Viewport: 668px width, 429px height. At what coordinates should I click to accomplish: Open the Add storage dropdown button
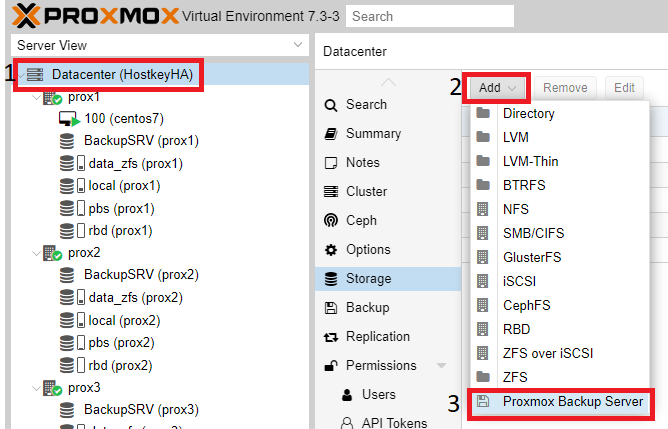497,88
